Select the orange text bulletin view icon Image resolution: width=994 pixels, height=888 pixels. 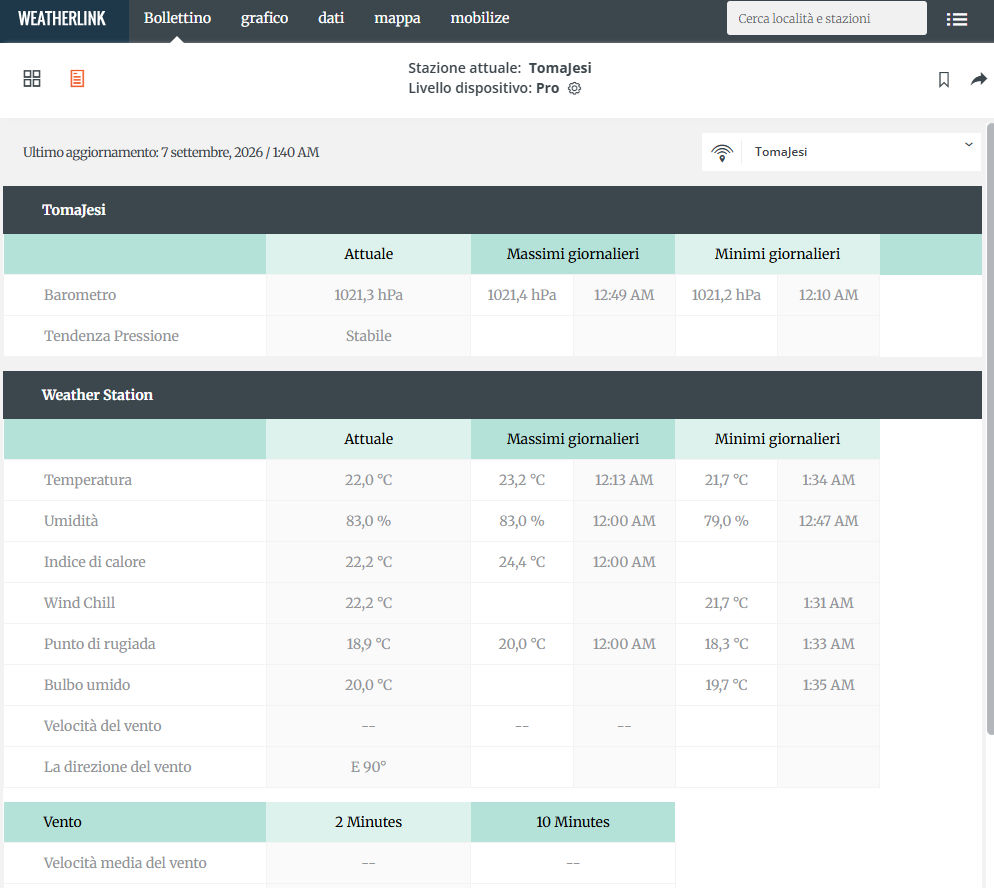[x=77, y=79]
